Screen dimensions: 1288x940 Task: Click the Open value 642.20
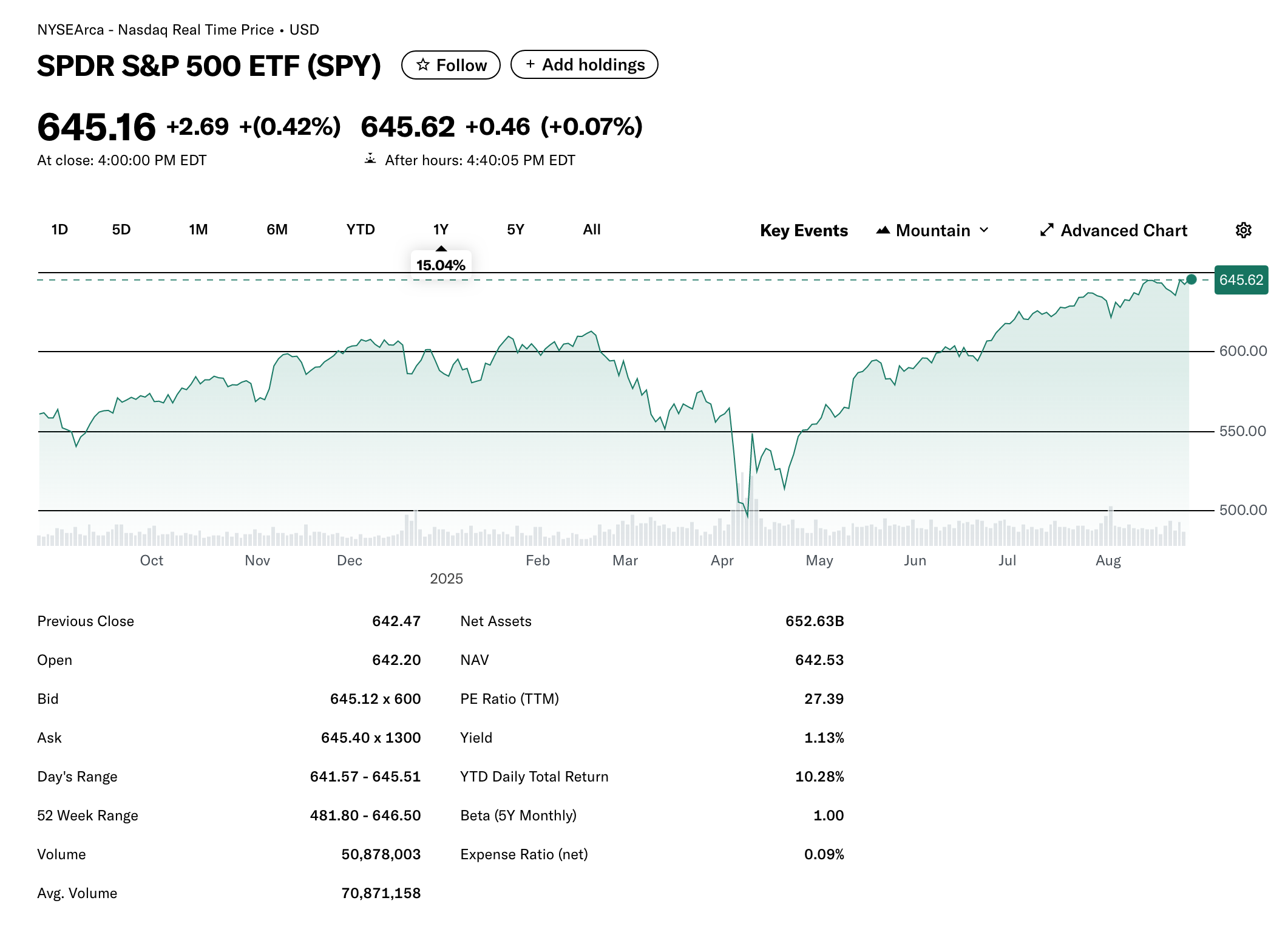tap(396, 660)
